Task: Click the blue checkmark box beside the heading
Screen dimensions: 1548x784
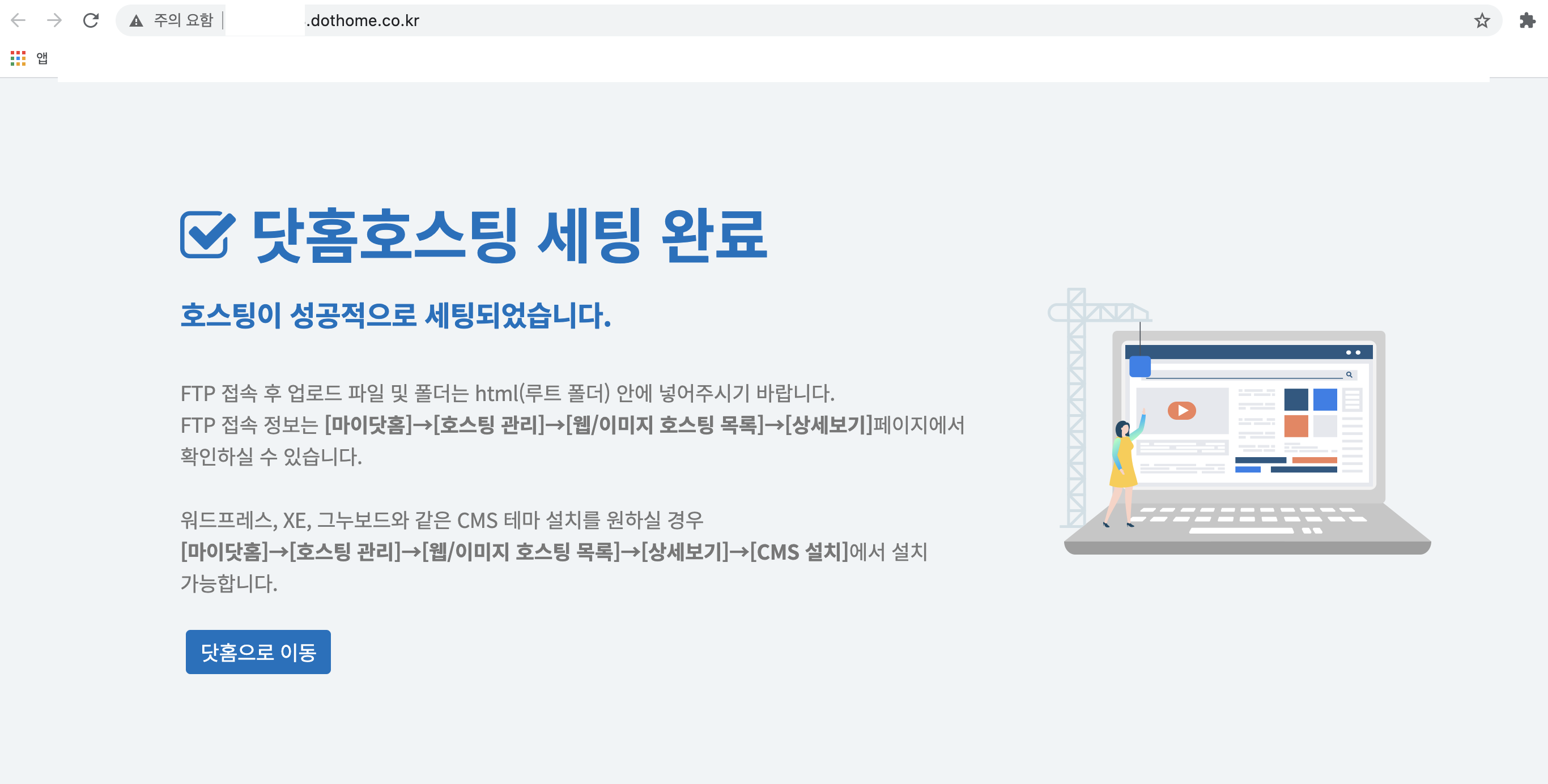Action: (206, 235)
